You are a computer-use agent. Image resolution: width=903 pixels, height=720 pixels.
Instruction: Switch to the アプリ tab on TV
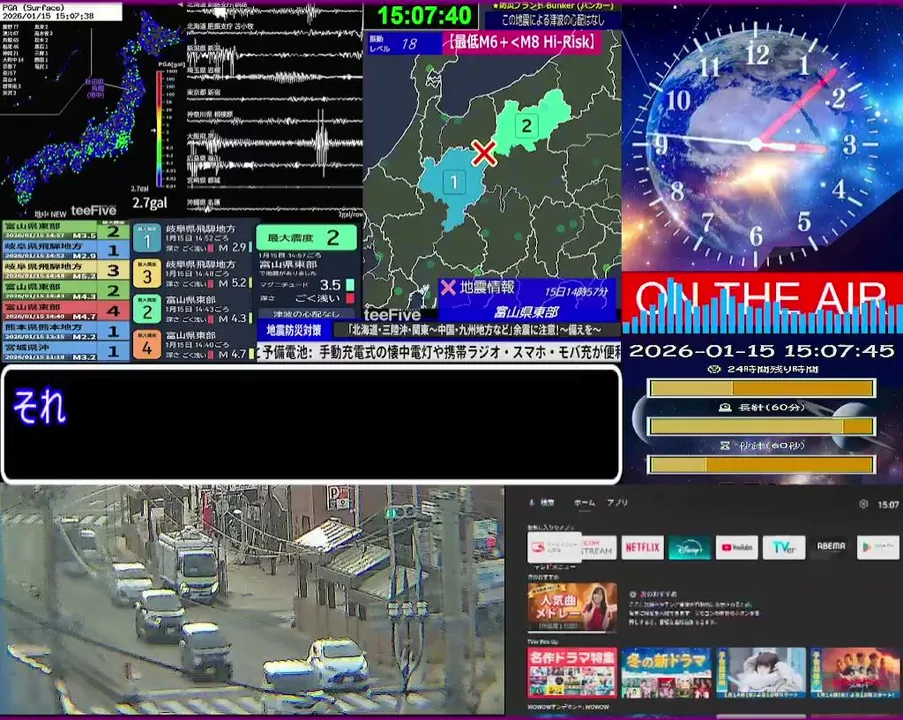[617, 503]
